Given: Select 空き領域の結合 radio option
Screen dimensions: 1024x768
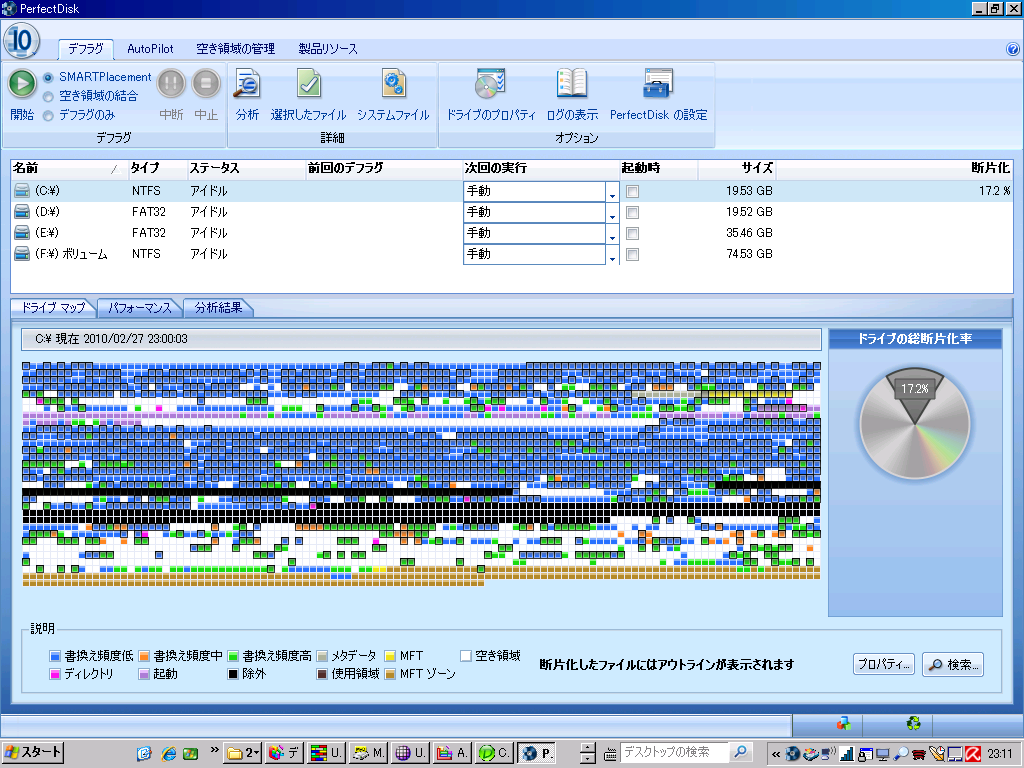Looking at the screenshot, I should pos(48,96).
